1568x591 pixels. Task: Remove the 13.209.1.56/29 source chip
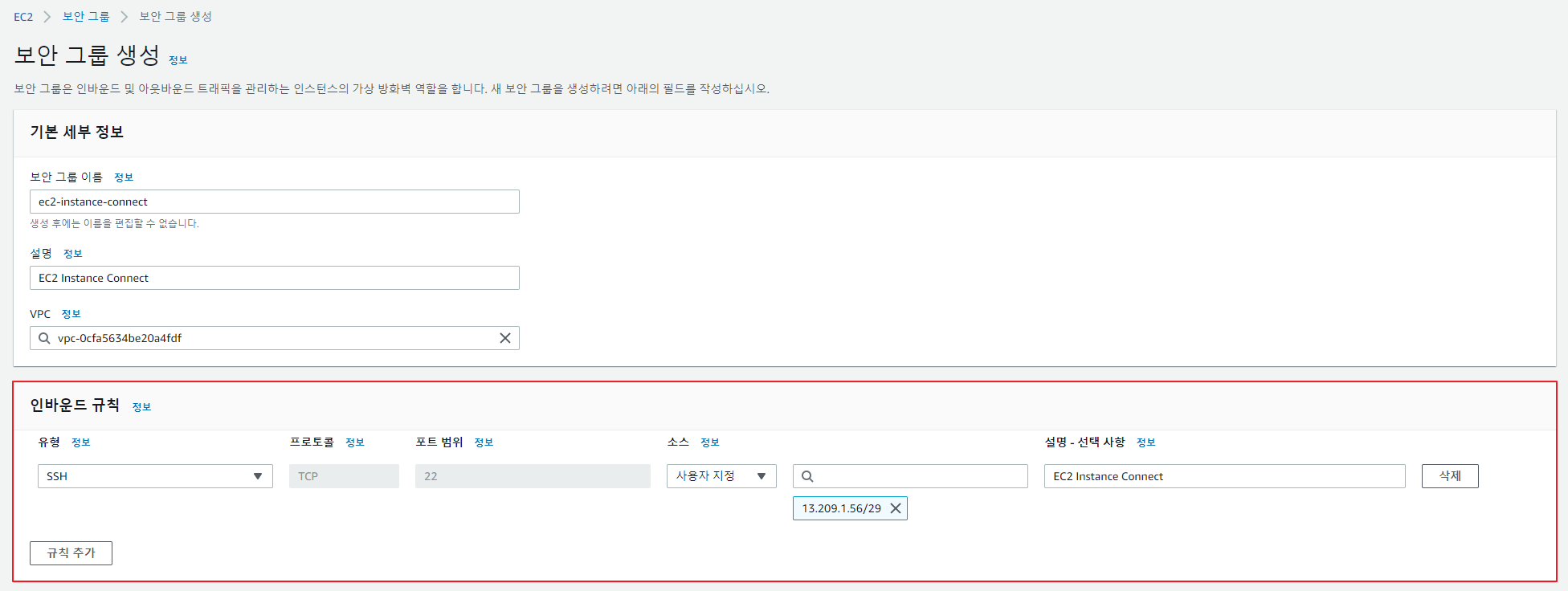pos(895,508)
